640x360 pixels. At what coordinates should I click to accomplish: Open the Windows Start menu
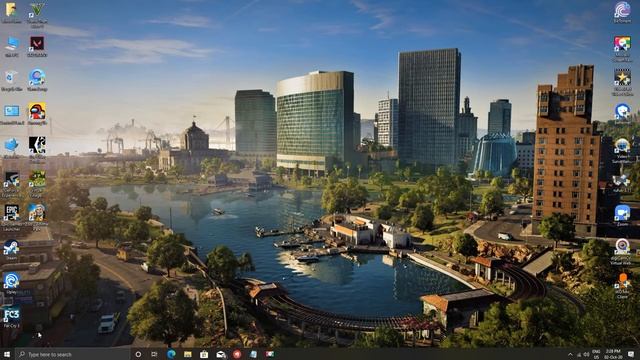point(7,354)
